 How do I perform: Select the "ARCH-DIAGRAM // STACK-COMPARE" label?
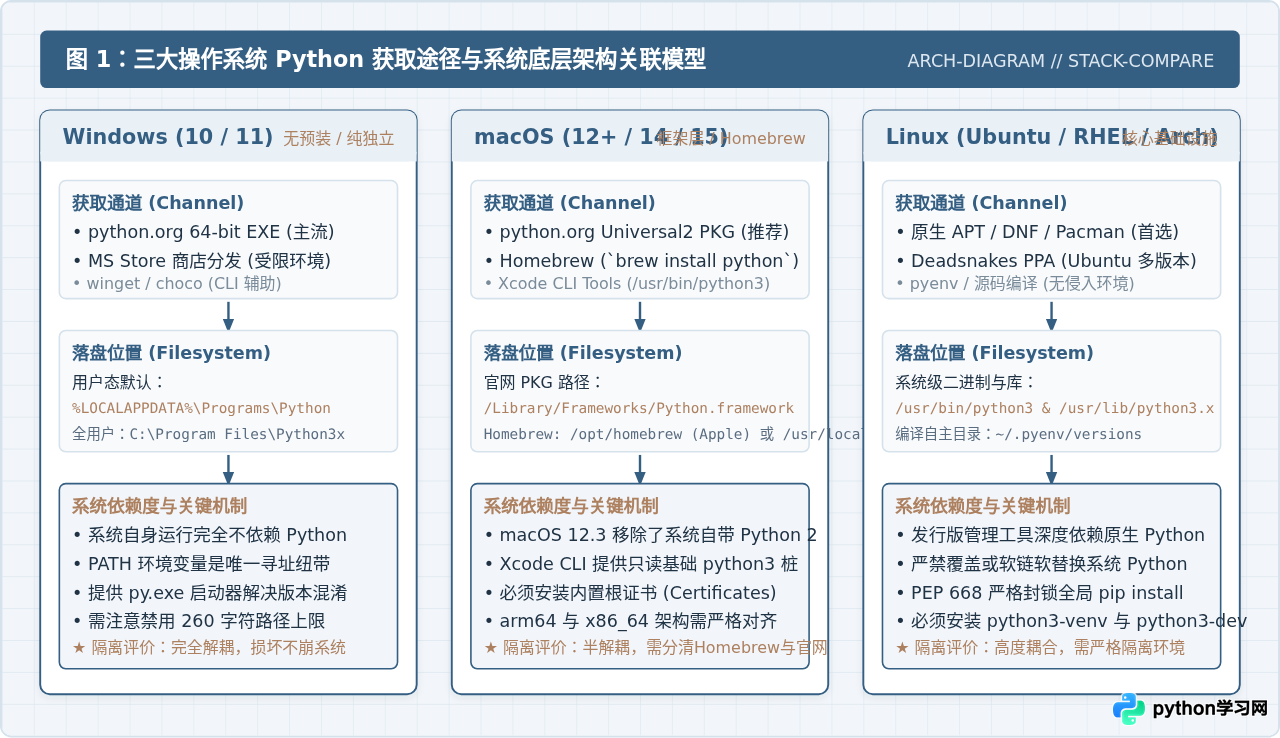[x=1060, y=61]
